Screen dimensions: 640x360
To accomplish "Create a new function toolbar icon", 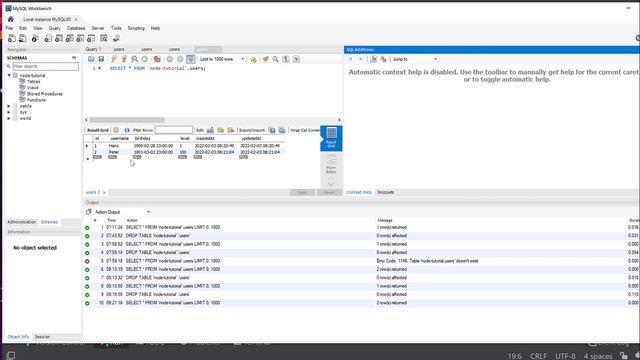I will [91, 38].
